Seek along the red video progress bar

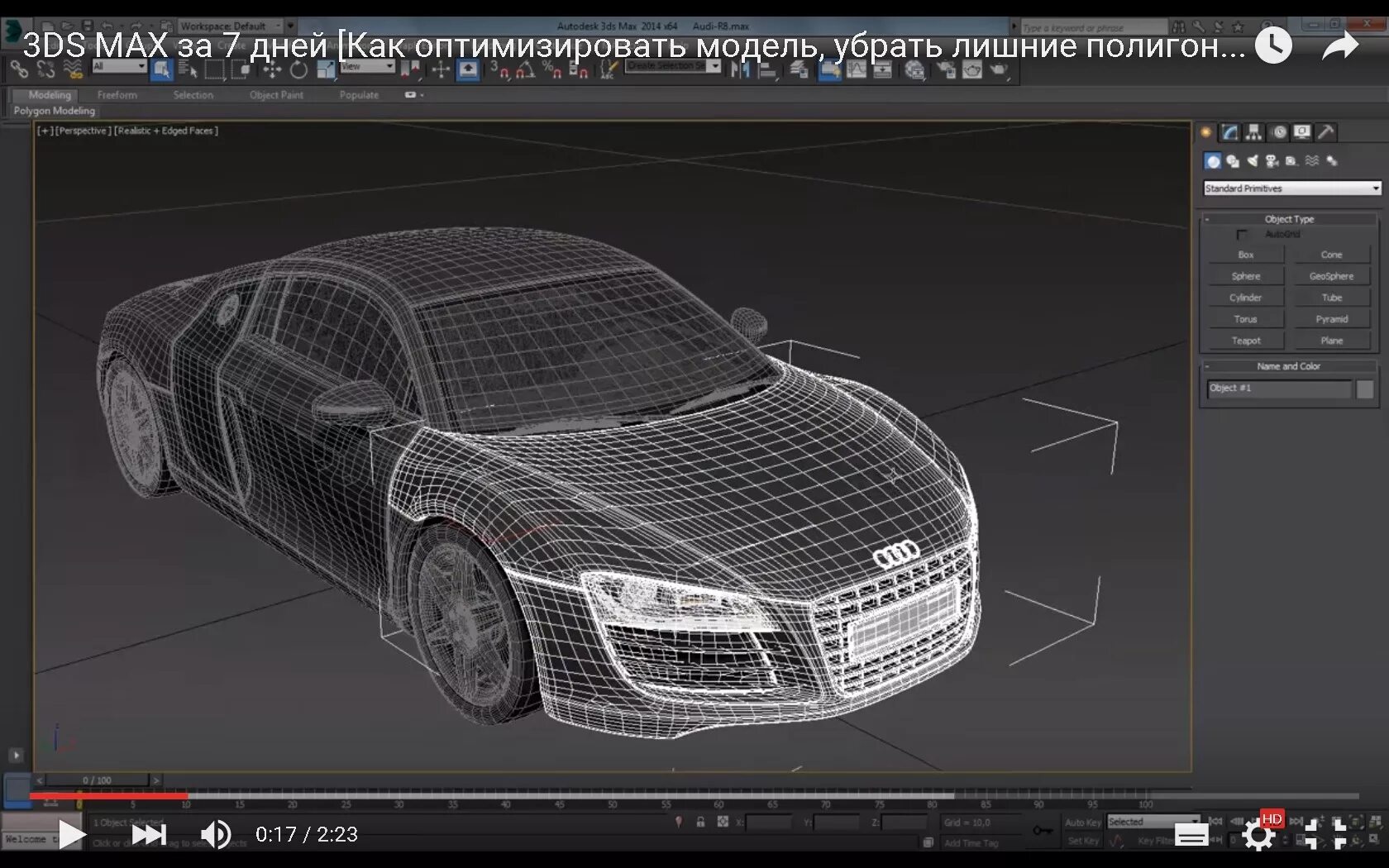point(108,796)
